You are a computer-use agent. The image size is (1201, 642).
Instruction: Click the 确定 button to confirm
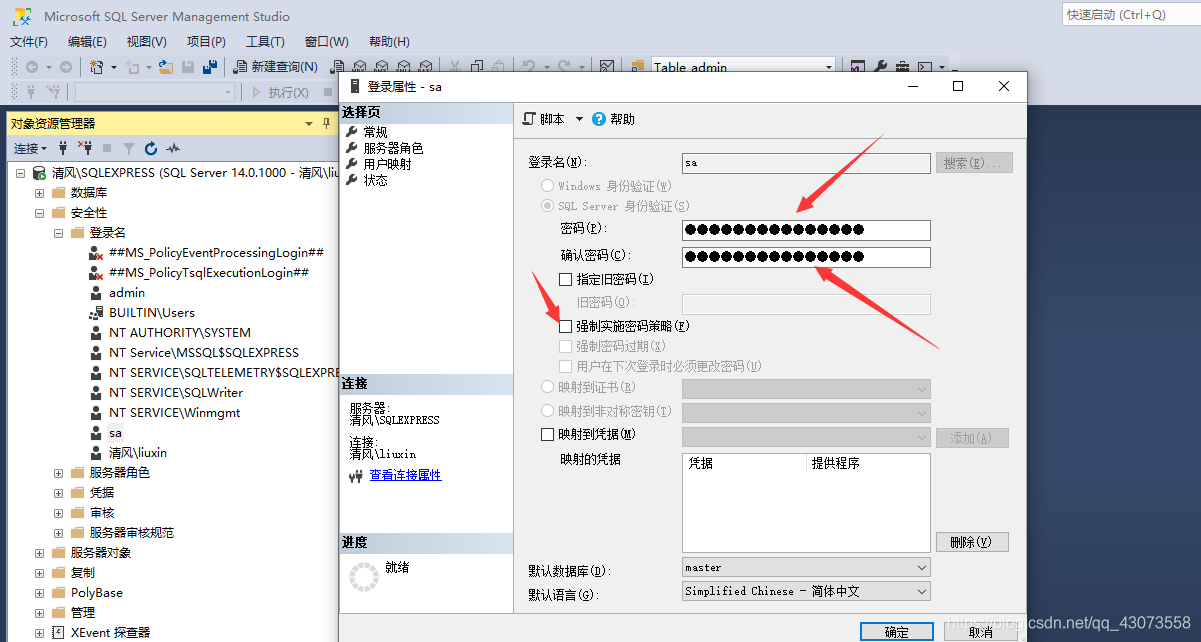click(x=897, y=631)
